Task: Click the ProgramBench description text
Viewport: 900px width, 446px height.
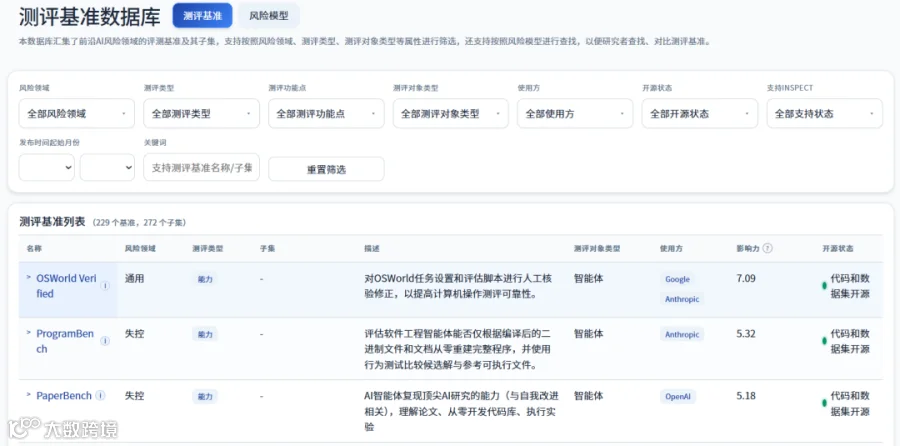Action: coord(457,349)
